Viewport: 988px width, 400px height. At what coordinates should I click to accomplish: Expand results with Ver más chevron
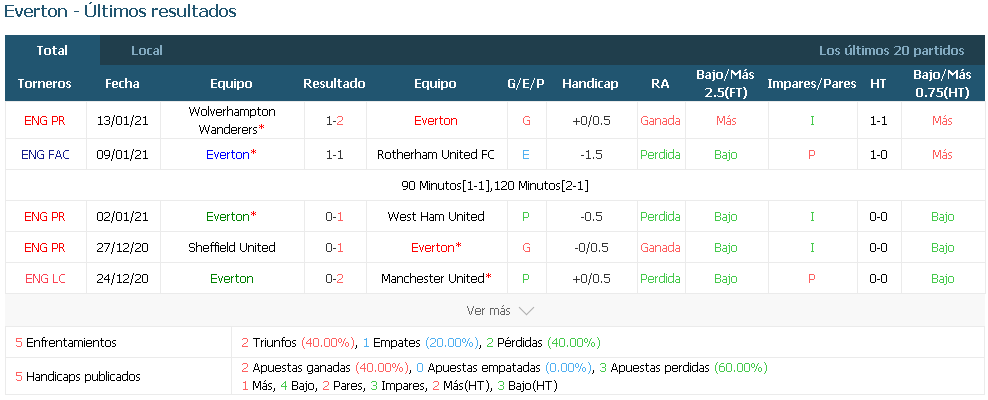526,311
